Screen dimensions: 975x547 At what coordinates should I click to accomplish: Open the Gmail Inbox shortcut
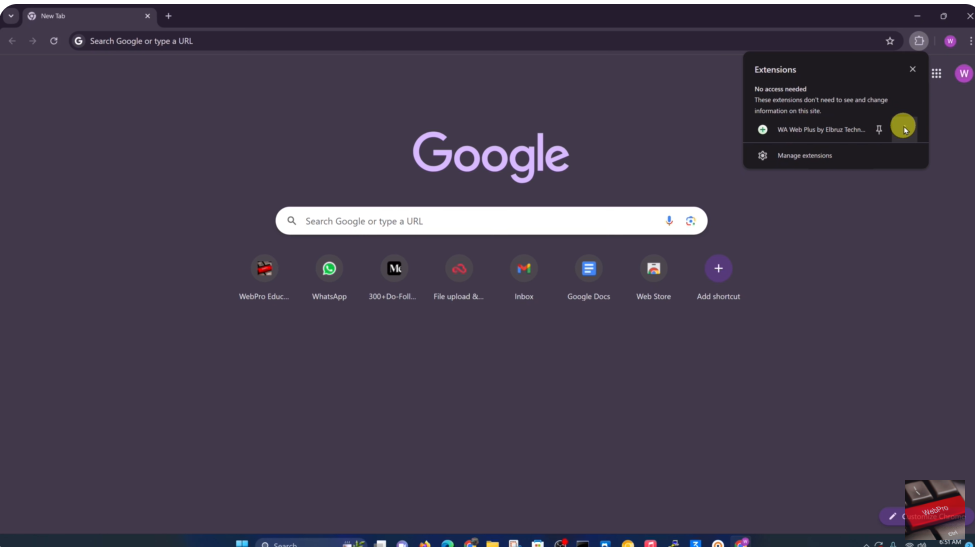(x=524, y=278)
